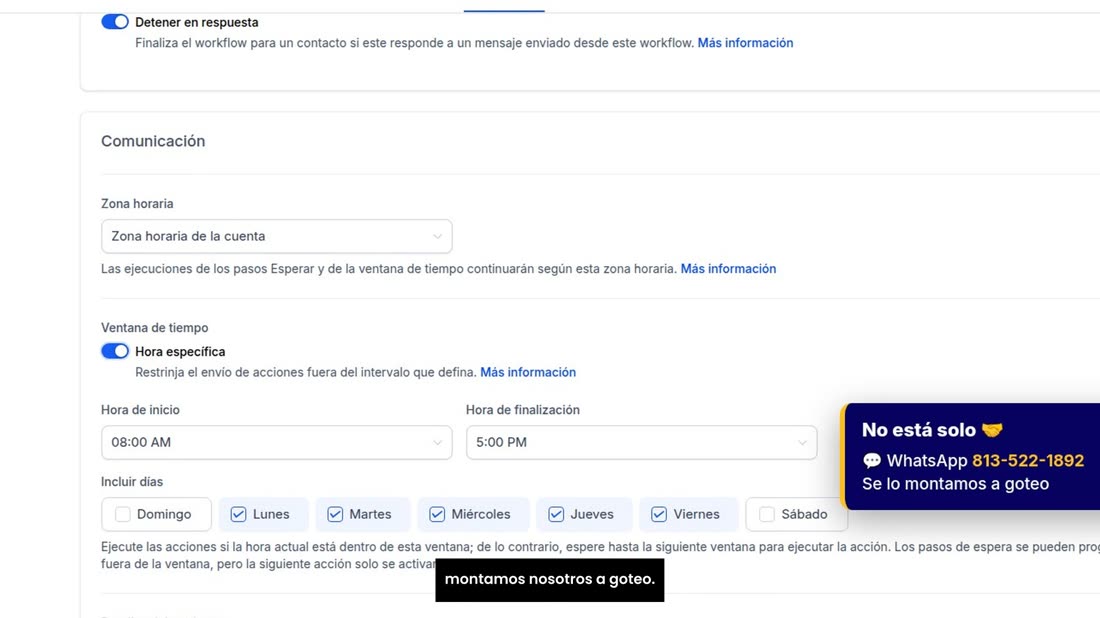Open the Hora de finalización dropdown
Image resolution: width=1100 pixels, height=618 pixels.
tap(641, 443)
